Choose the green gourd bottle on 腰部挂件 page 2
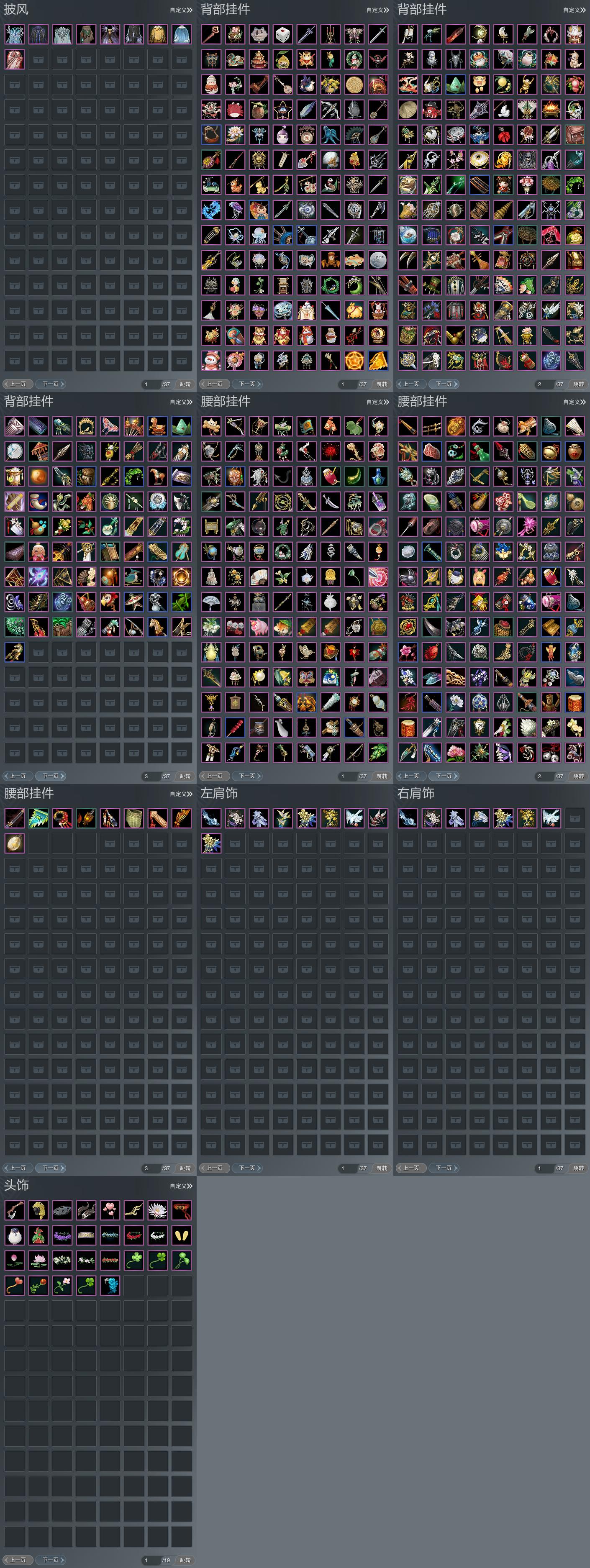590x1568 pixels. coord(479,451)
